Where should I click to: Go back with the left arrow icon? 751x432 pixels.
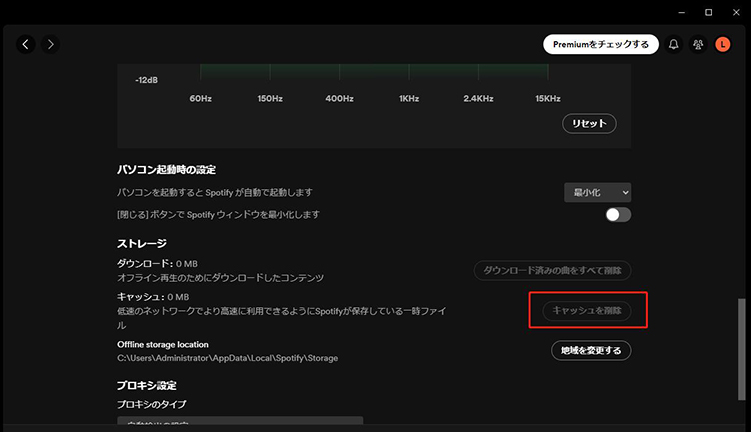26,45
